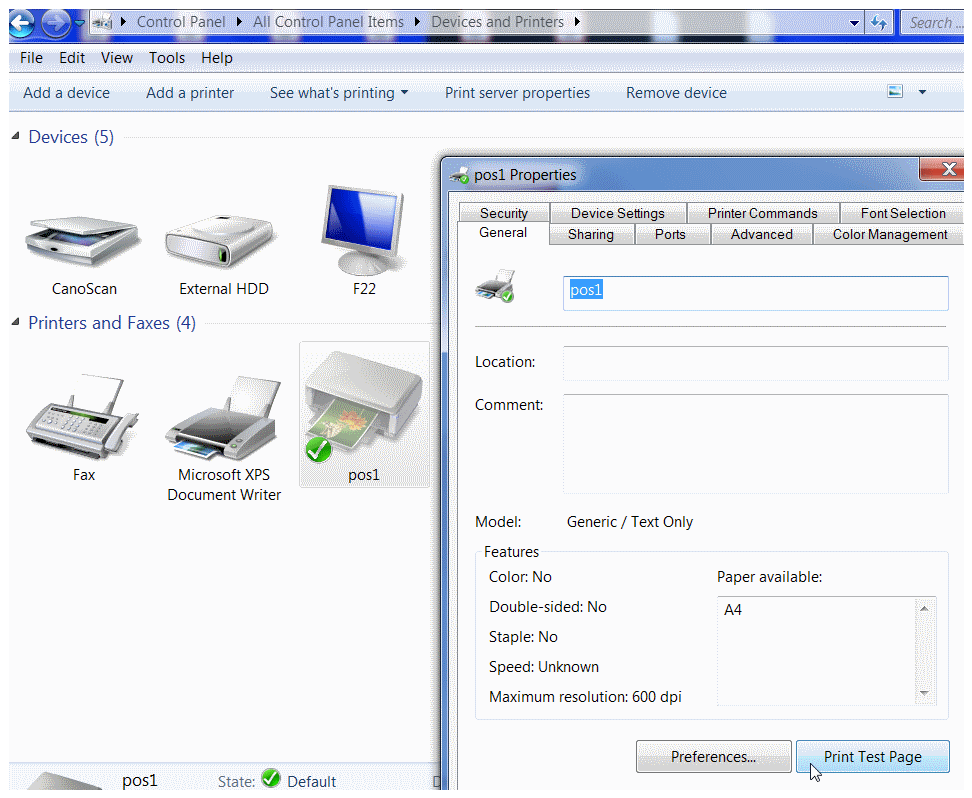Select the Microsoft XPS Document Writer icon

pyautogui.click(x=223, y=419)
